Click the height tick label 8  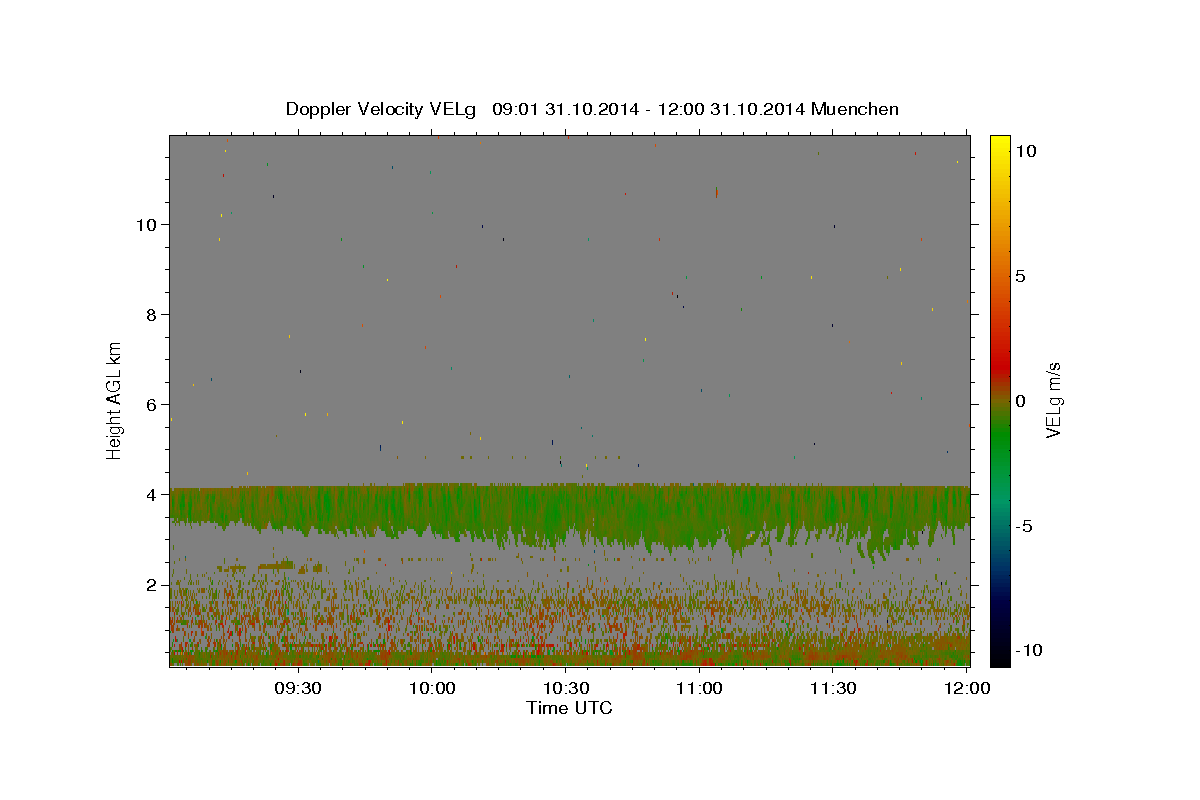tap(153, 315)
